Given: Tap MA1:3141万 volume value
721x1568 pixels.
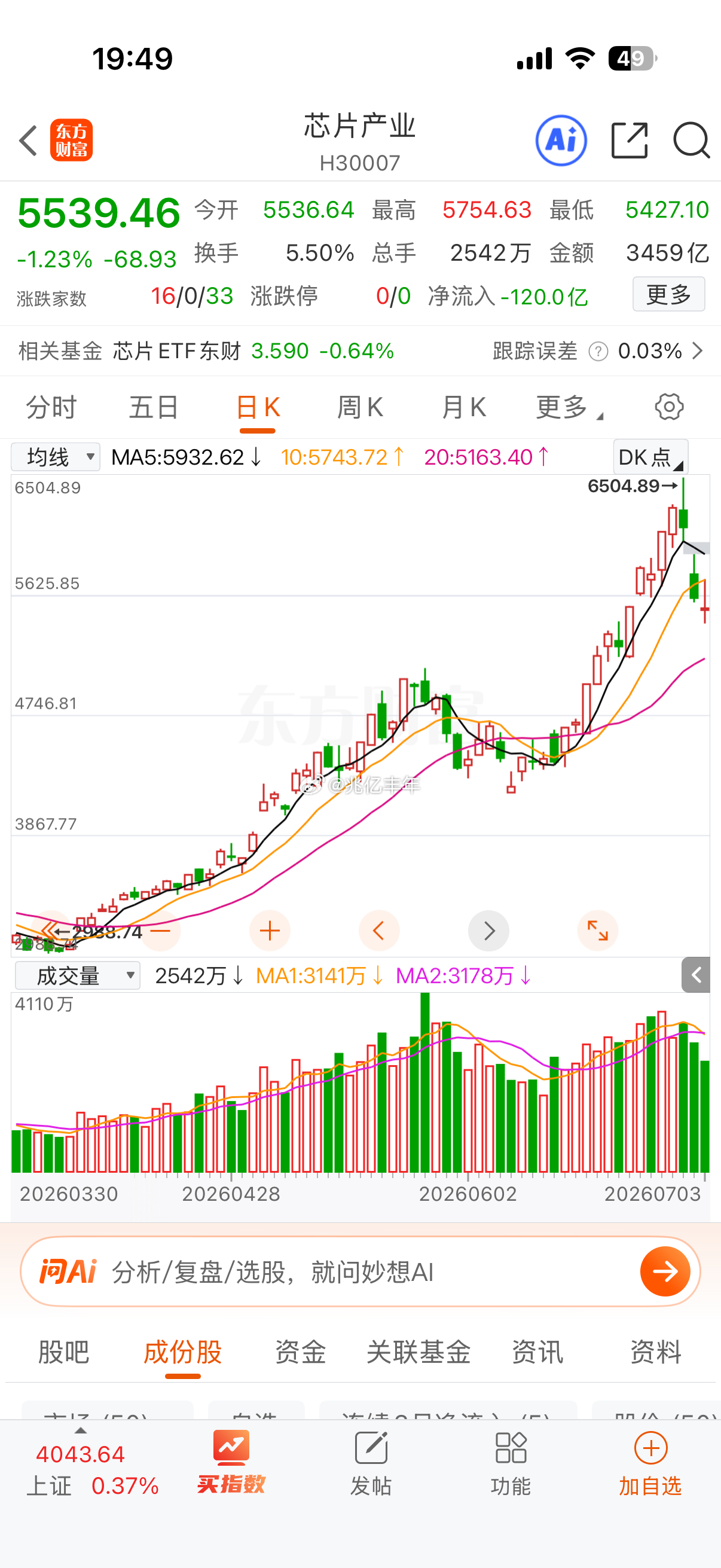Looking at the screenshot, I should (320, 976).
